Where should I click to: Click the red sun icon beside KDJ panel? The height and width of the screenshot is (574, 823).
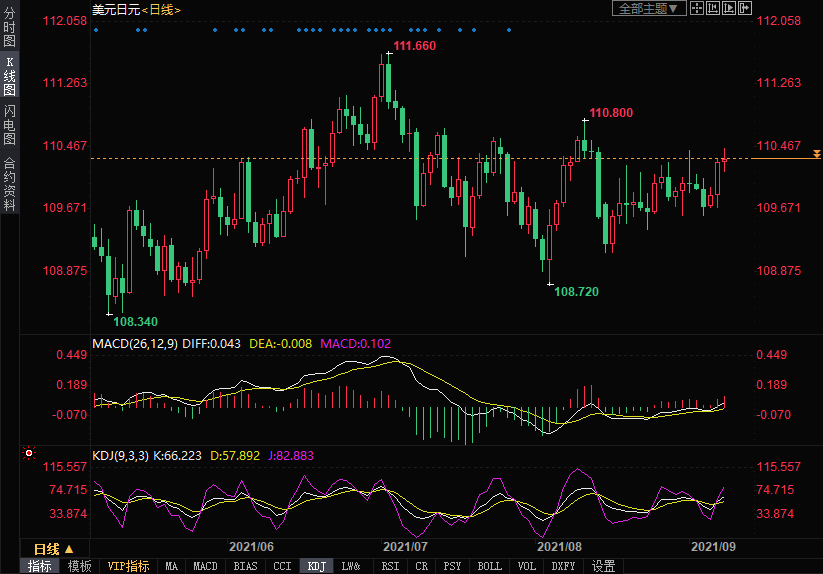pos(29,454)
